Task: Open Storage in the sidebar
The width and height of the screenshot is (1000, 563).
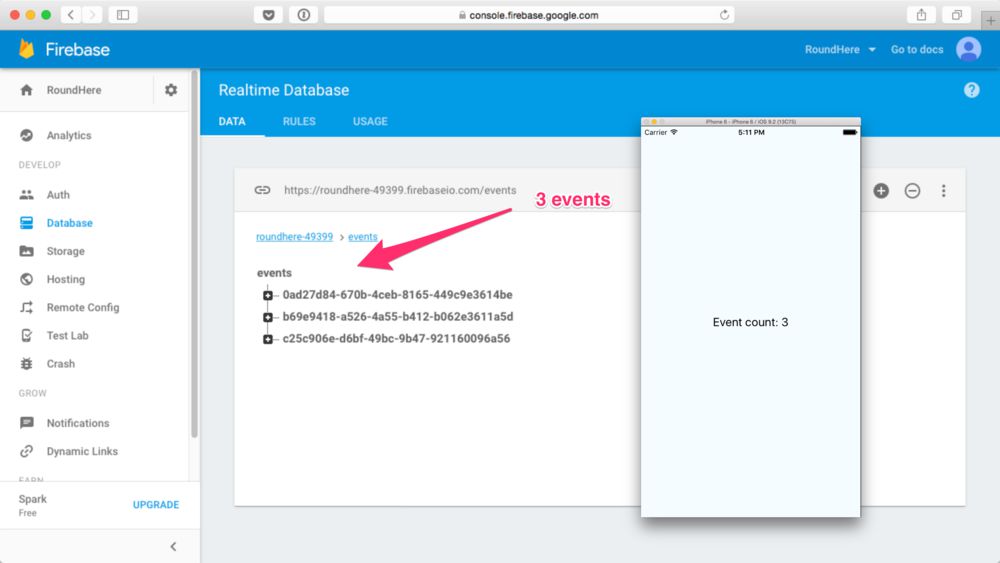Action: tap(66, 251)
